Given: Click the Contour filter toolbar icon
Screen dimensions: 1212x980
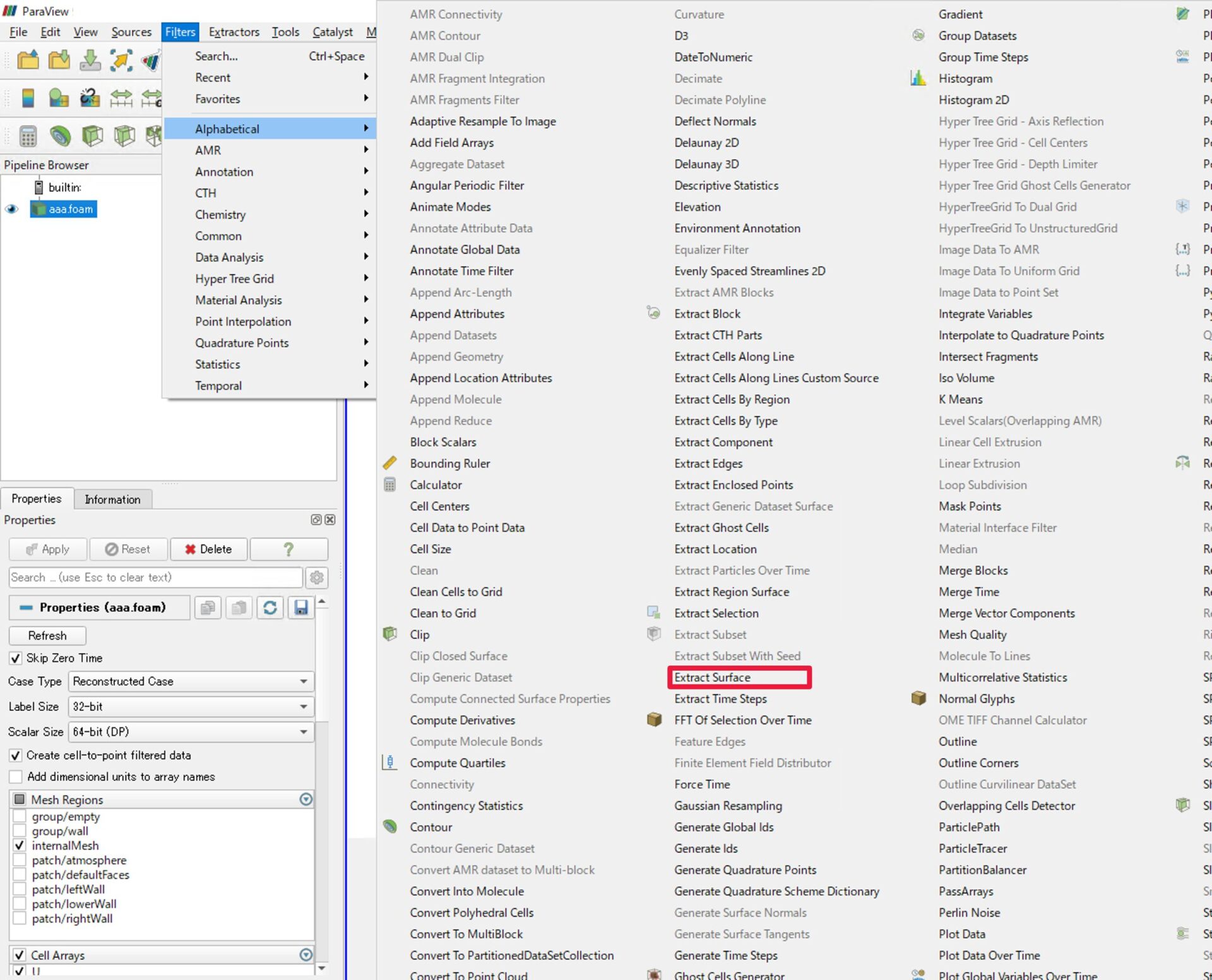Looking at the screenshot, I should pyautogui.click(x=61, y=136).
